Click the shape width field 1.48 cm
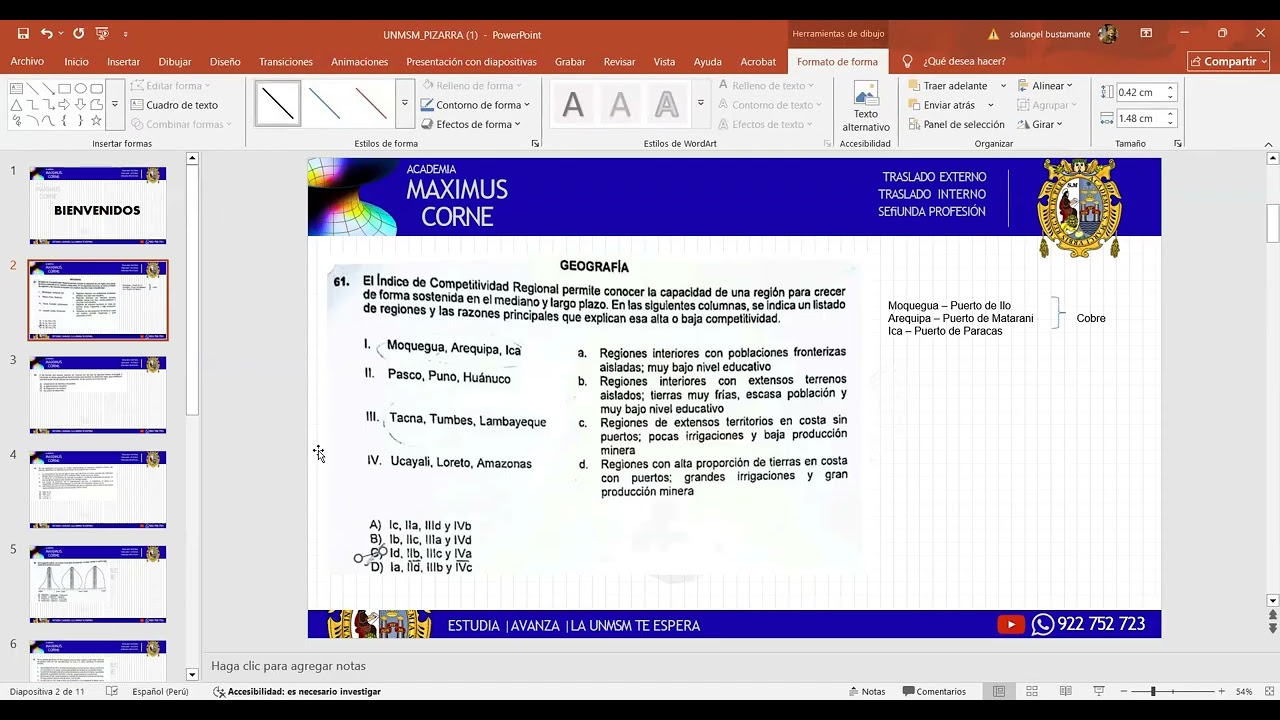This screenshot has width=1280, height=720. pos(1138,118)
